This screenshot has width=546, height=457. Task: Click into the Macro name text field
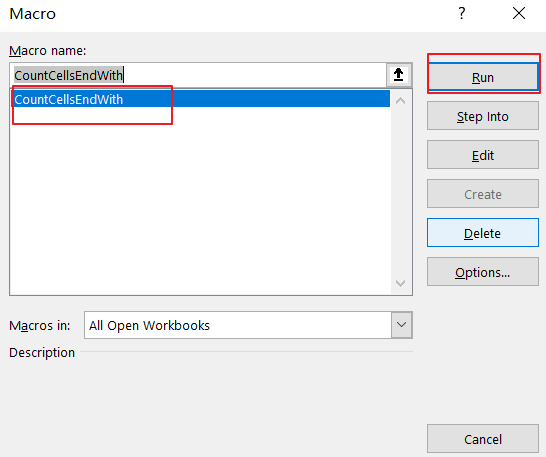tap(198, 75)
